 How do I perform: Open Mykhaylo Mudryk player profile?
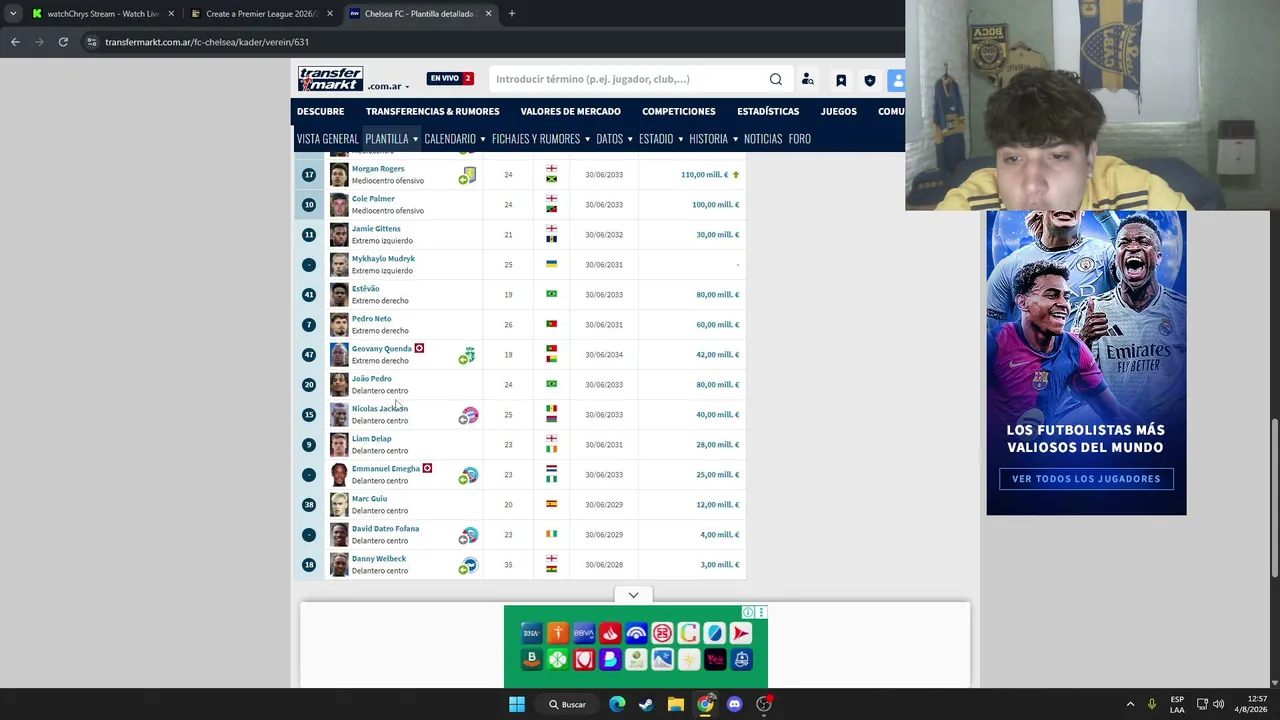383,259
